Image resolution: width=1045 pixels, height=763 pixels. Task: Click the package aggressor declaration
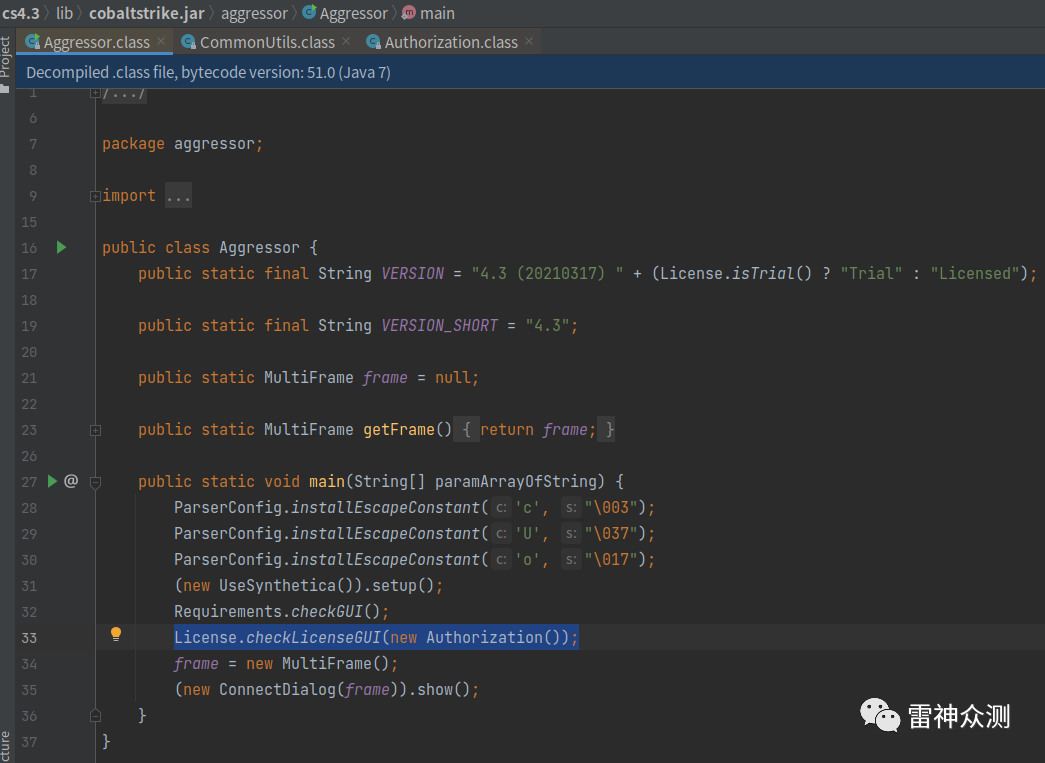[x=183, y=143]
